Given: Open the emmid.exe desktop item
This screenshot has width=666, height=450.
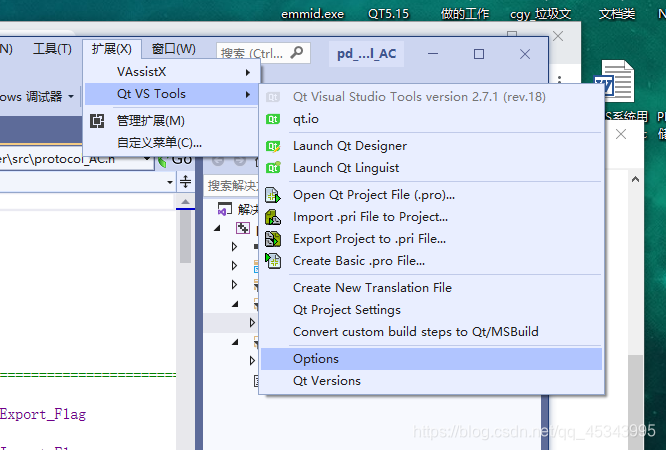Looking at the screenshot, I should (x=313, y=14).
